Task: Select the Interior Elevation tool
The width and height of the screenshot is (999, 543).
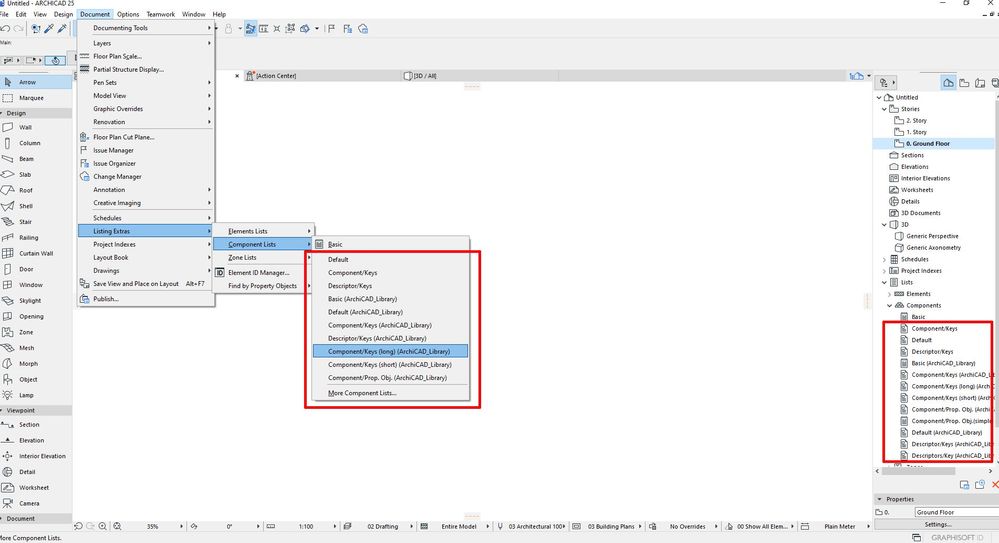Action: [x=36, y=456]
